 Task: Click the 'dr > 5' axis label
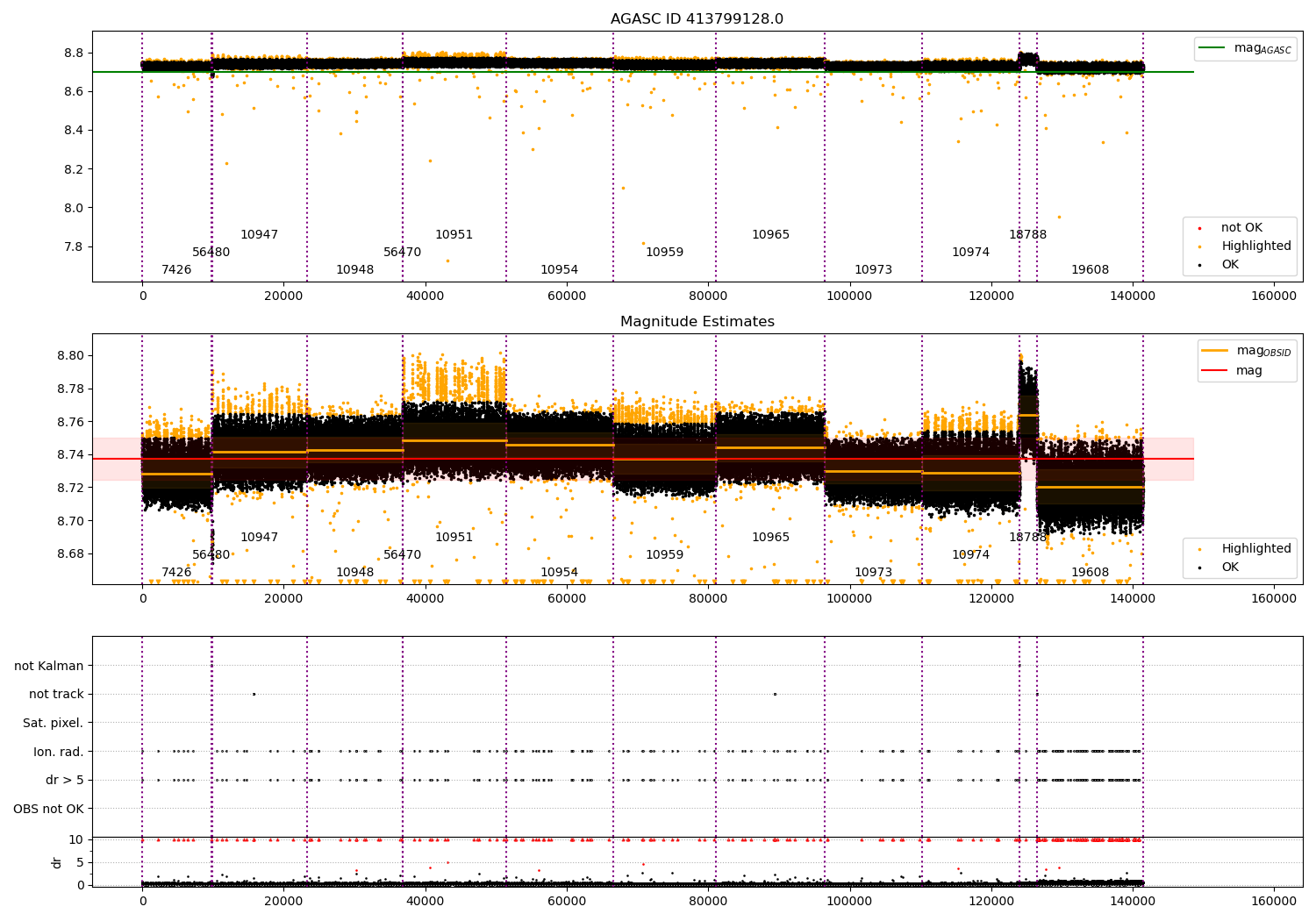pyautogui.click(x=65, y=780)
